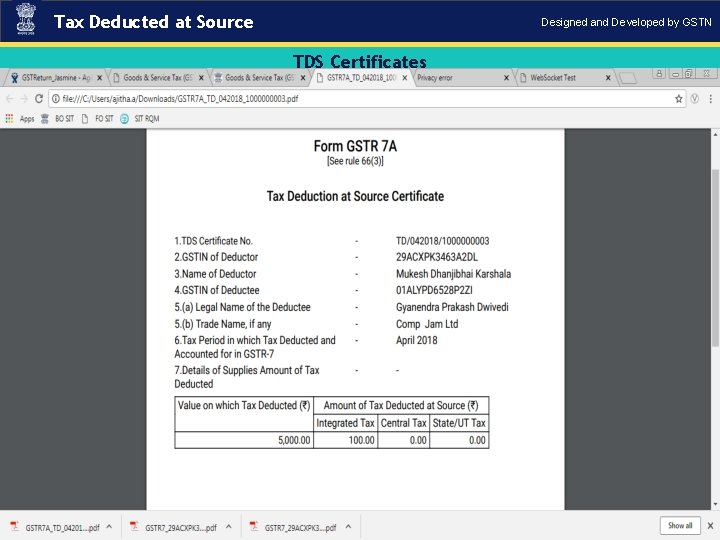Expand options for first GSTR7_29ACXPK3 download
Viewport: 720px width, 540px height.
point(229,527)
